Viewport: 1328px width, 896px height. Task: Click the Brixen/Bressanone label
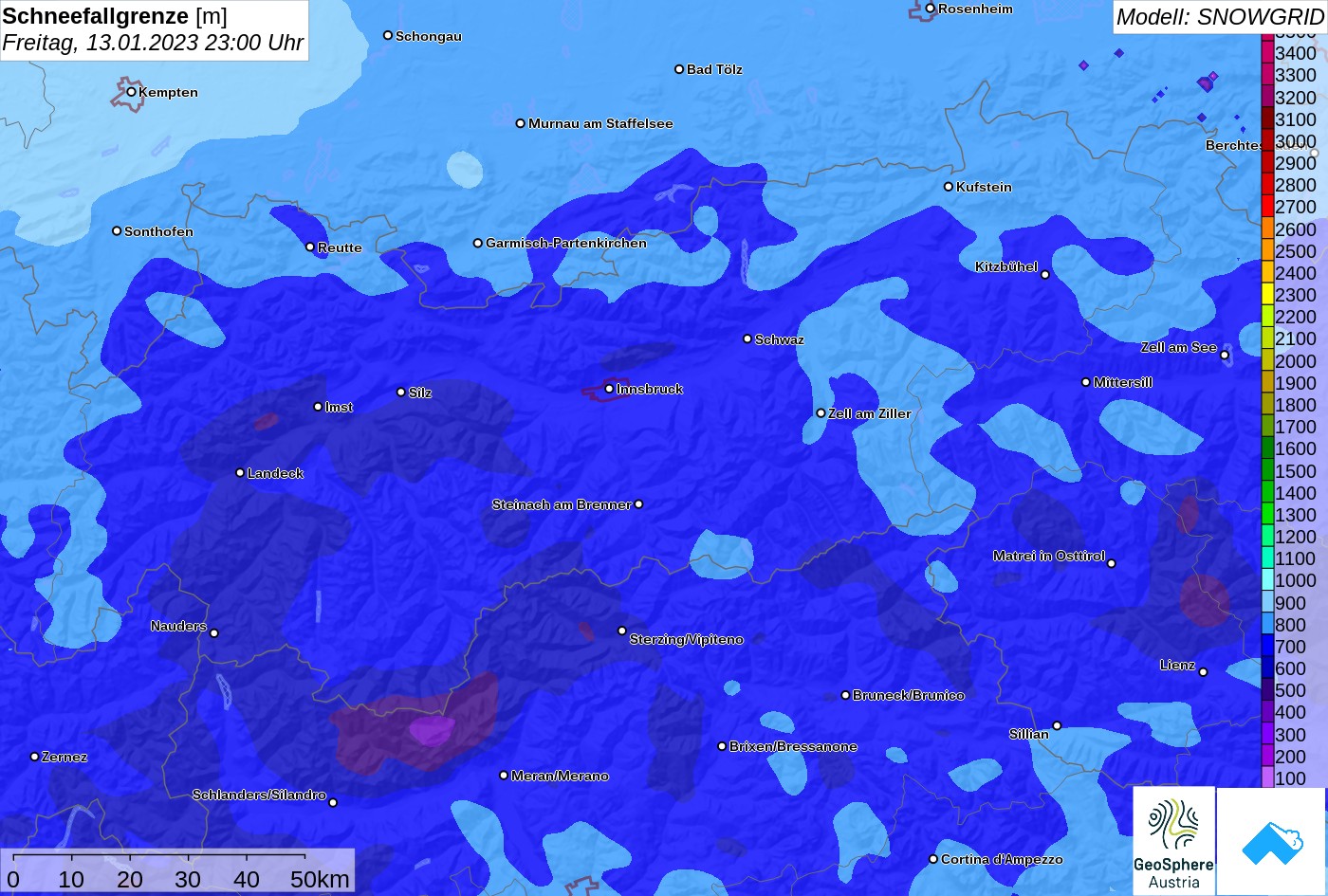pos(793,746)
